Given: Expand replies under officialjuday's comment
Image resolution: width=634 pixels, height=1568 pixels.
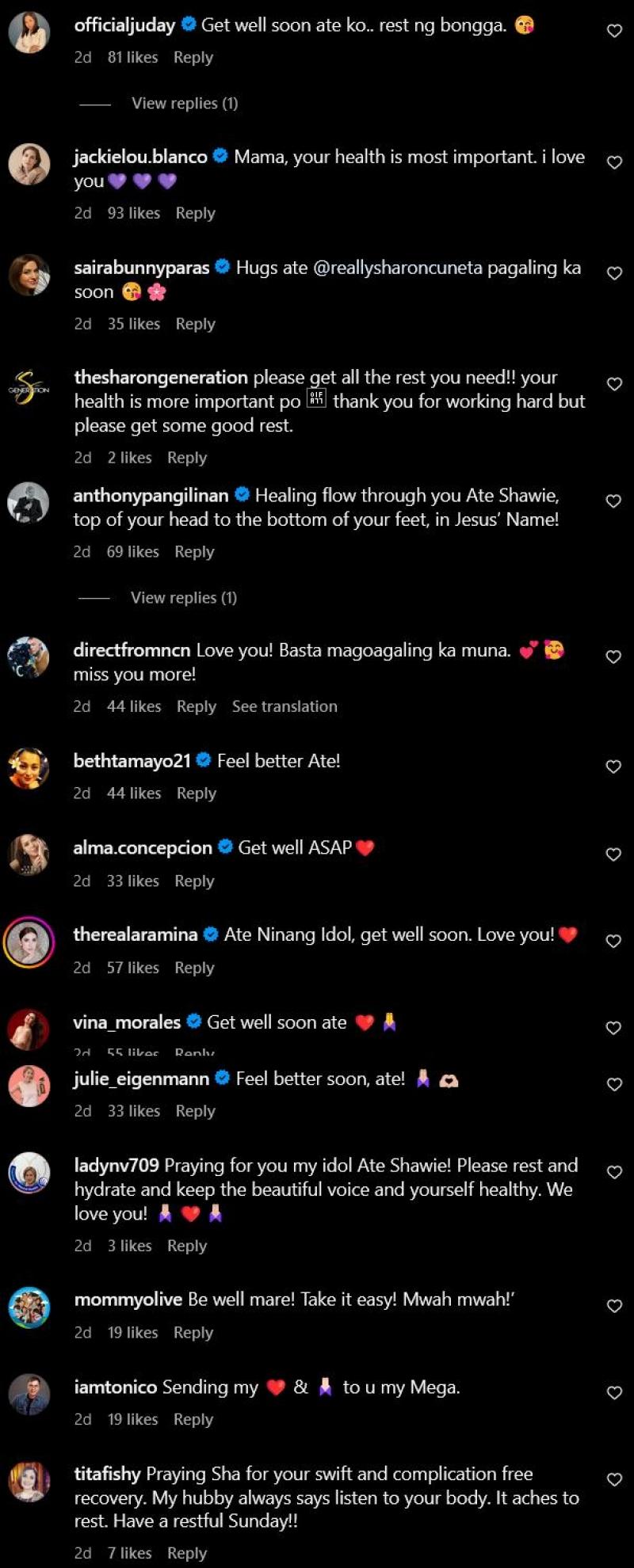Looking at the screenshot, I should coord(184,103).
